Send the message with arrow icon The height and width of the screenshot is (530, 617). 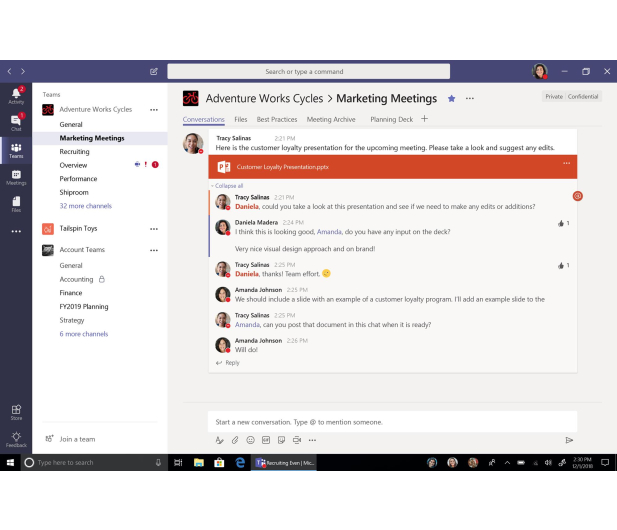coord(569,440)
